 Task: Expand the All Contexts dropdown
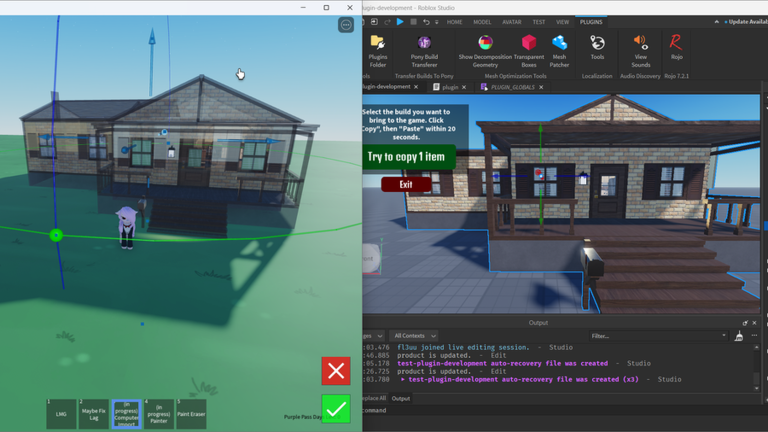(414, 336)
